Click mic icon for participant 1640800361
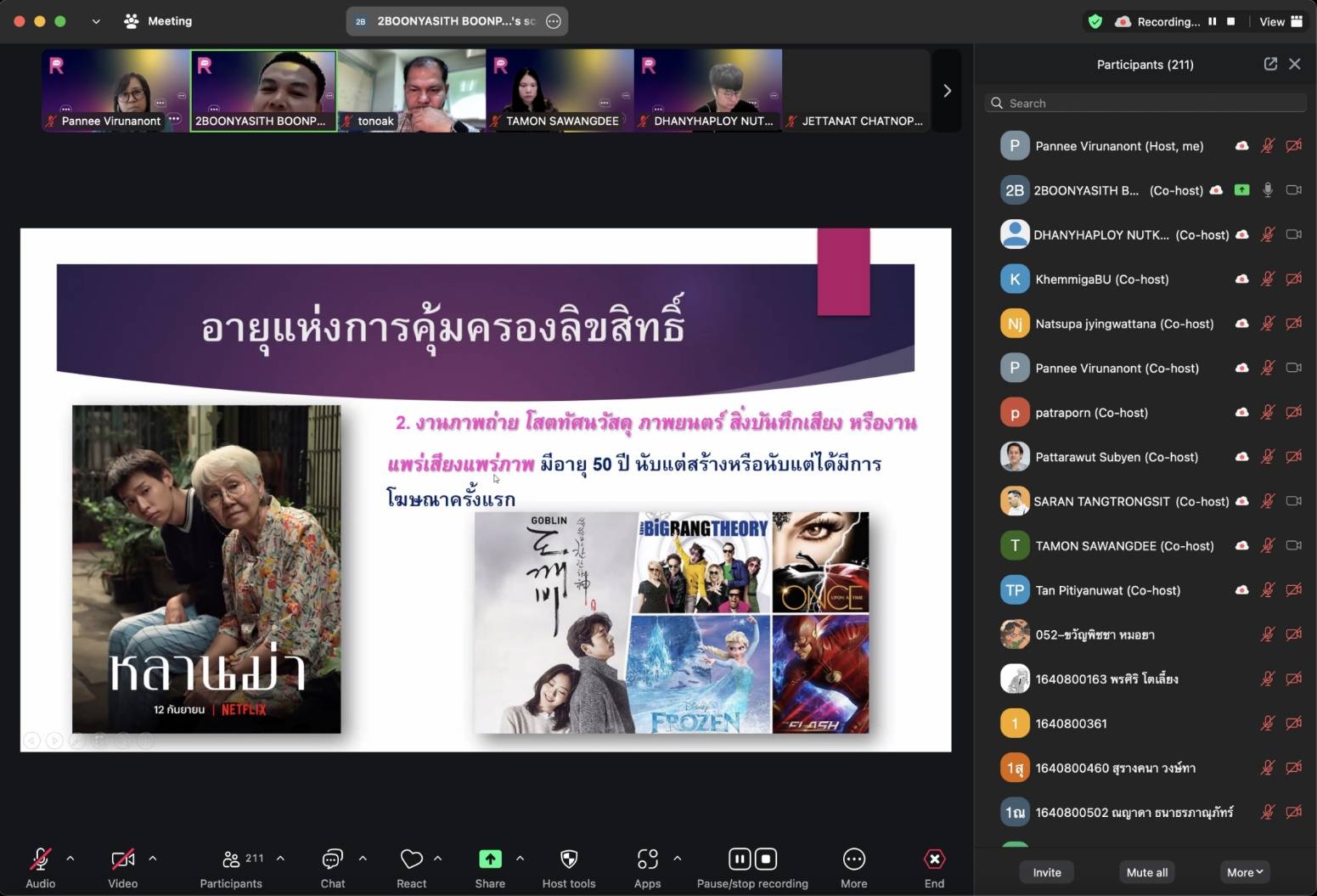1317x896 pixels. pos(1268,724)
